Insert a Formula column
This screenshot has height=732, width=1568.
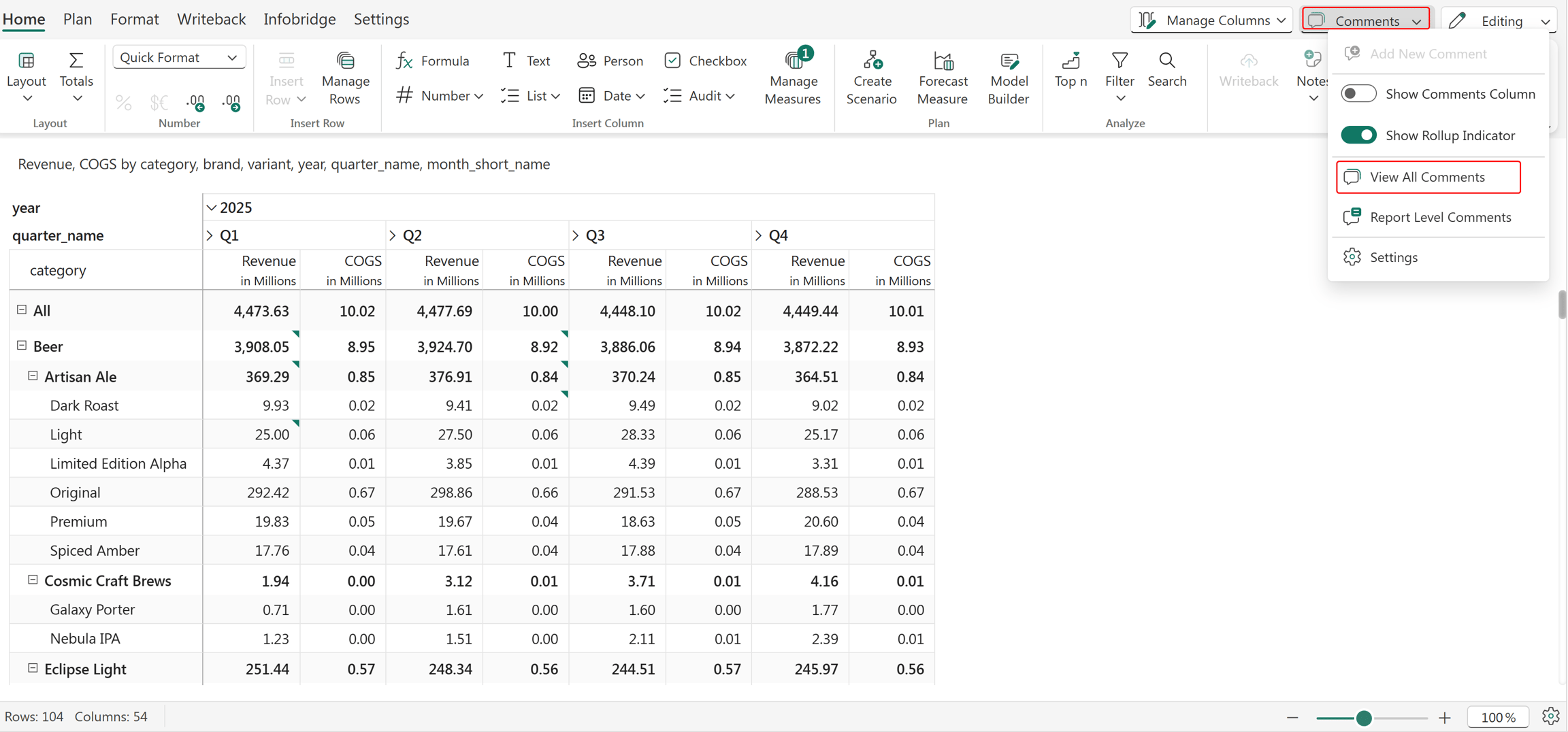point(432,61)
